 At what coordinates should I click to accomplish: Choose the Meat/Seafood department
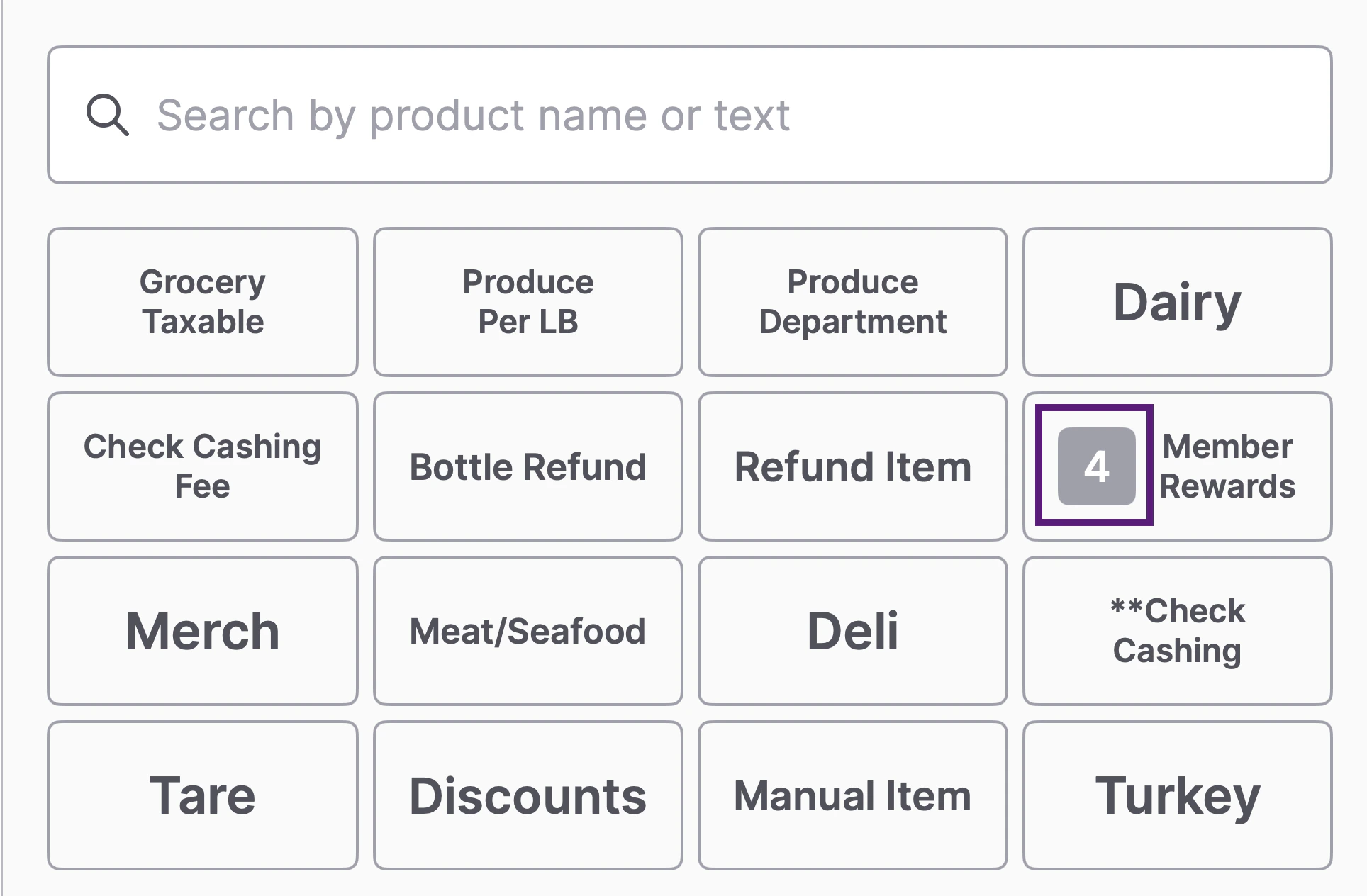(528, 631)
